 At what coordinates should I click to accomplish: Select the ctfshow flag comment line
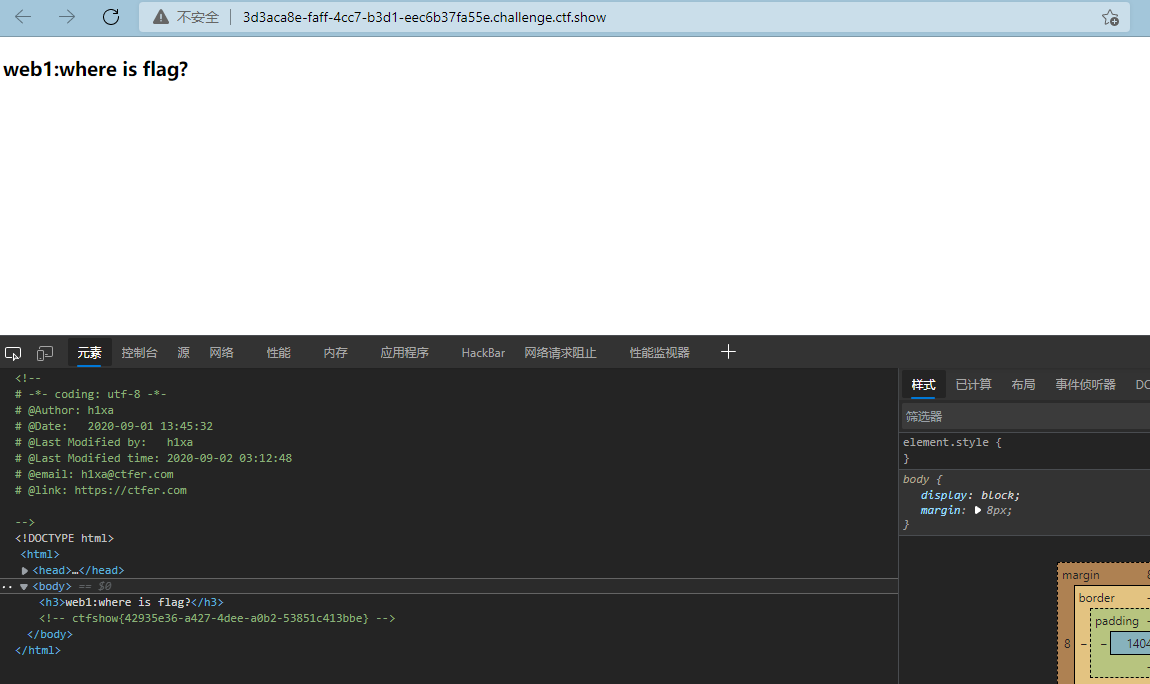(x=217, y=618)
